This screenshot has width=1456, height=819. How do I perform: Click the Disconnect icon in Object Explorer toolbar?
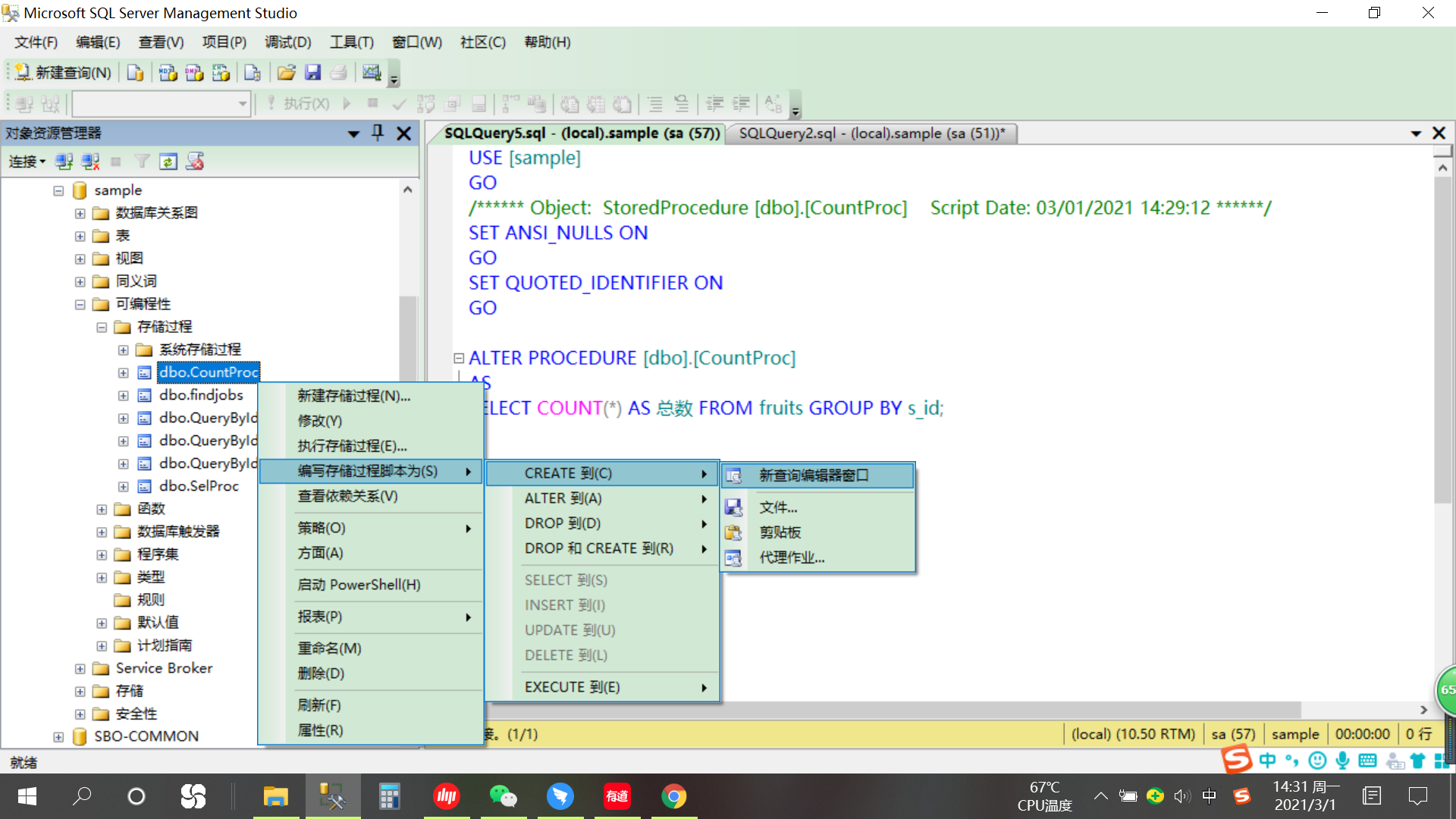[91, 162]
